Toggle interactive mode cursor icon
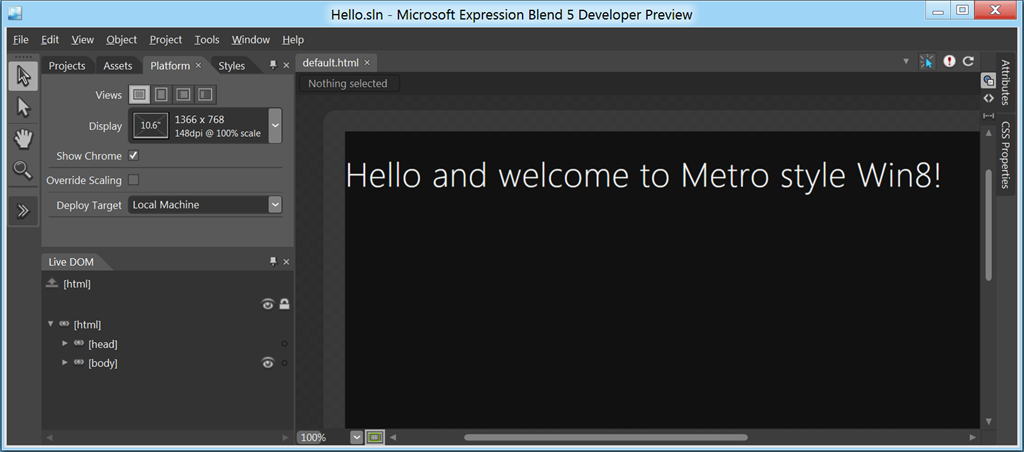1024x452 pixels. (x=927, y=61)
